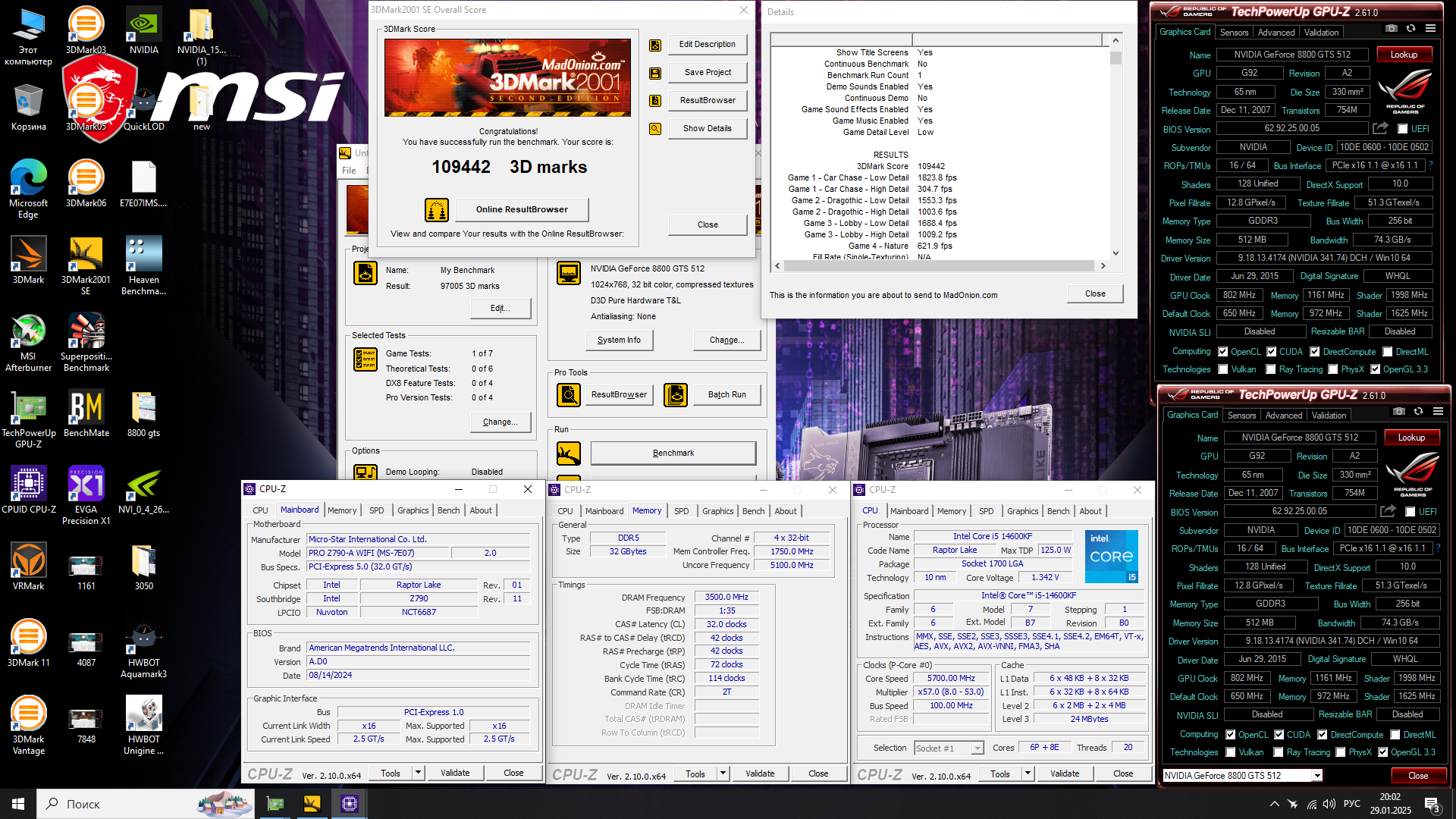Toggle CUDA checkbox in upper GPU-Z
This screenshot has width=1456, height=819.
coord(1271,352)
